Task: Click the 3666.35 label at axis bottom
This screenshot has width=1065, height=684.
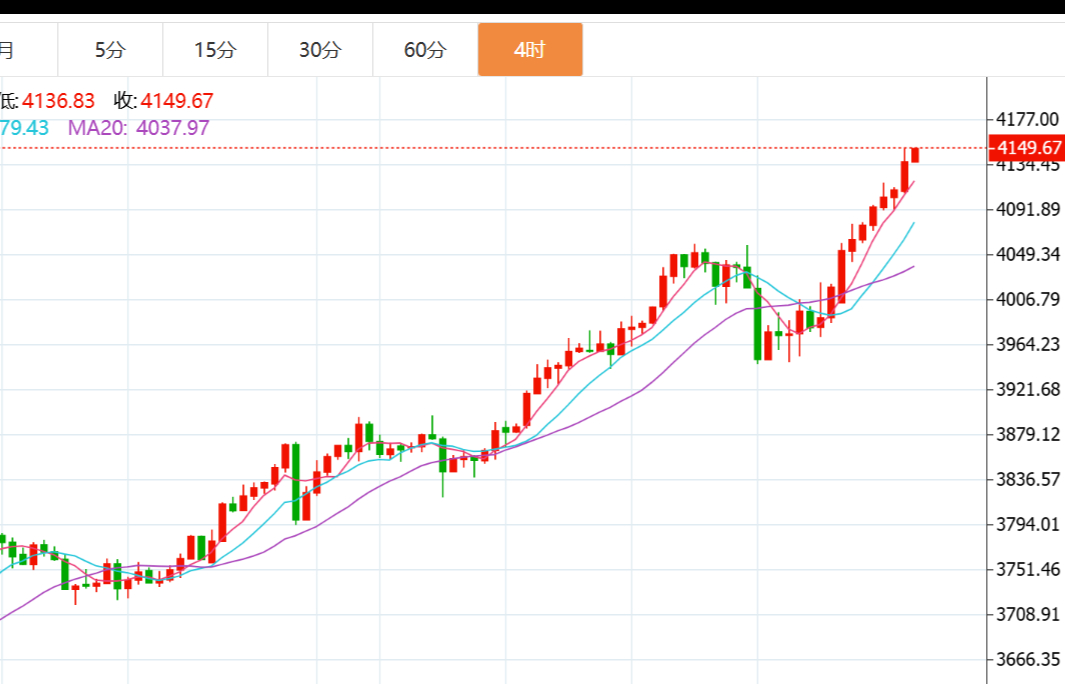Action: (x=1027, y=659)
